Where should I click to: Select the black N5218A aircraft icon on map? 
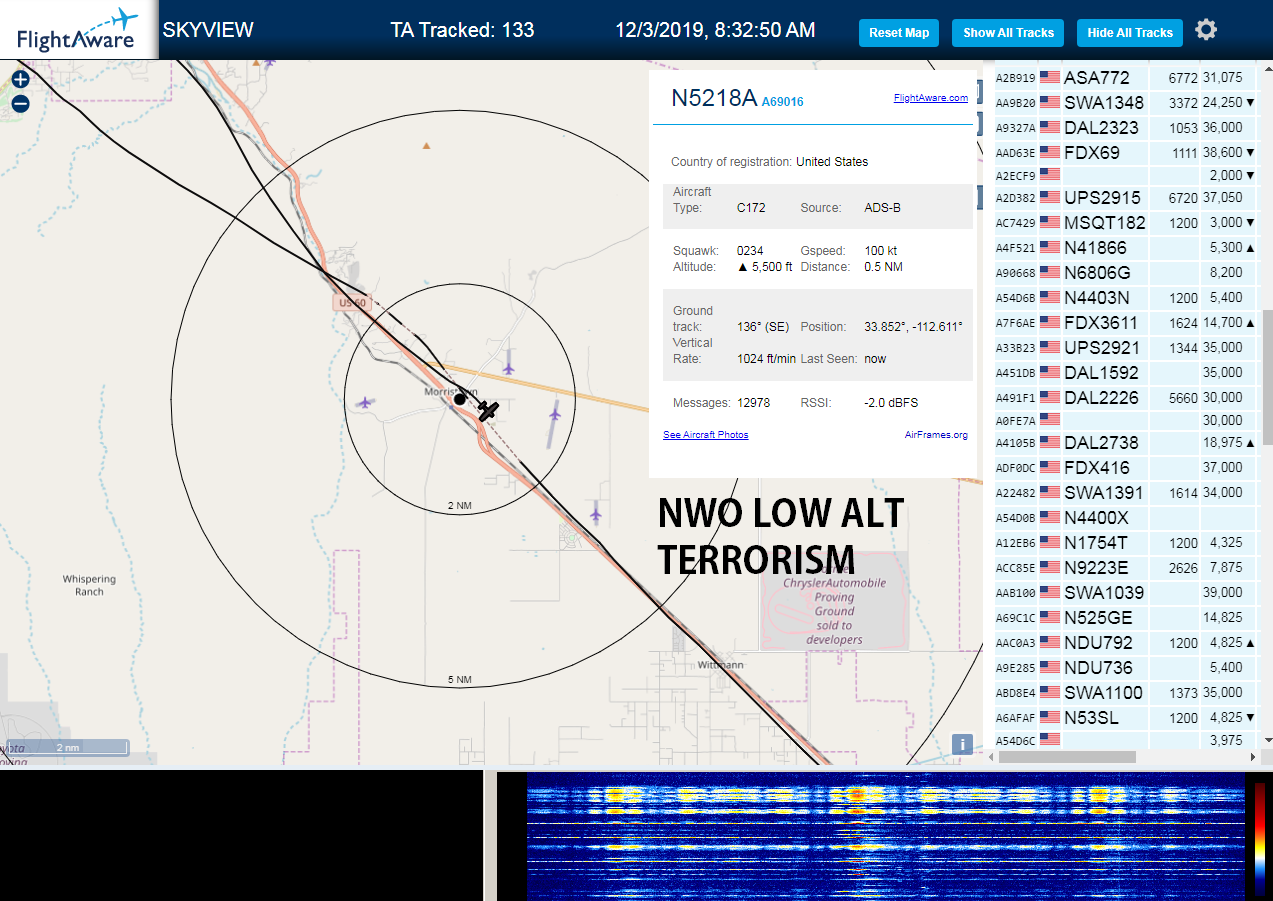pyautogui.click(x=488, y=410)
